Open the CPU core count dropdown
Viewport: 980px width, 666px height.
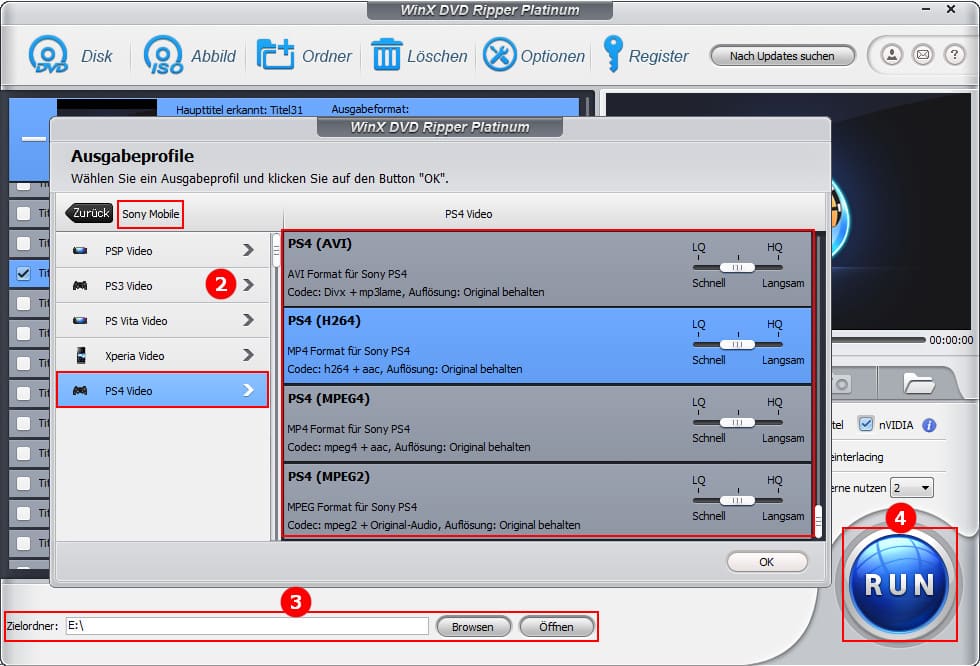click(911, 488)
